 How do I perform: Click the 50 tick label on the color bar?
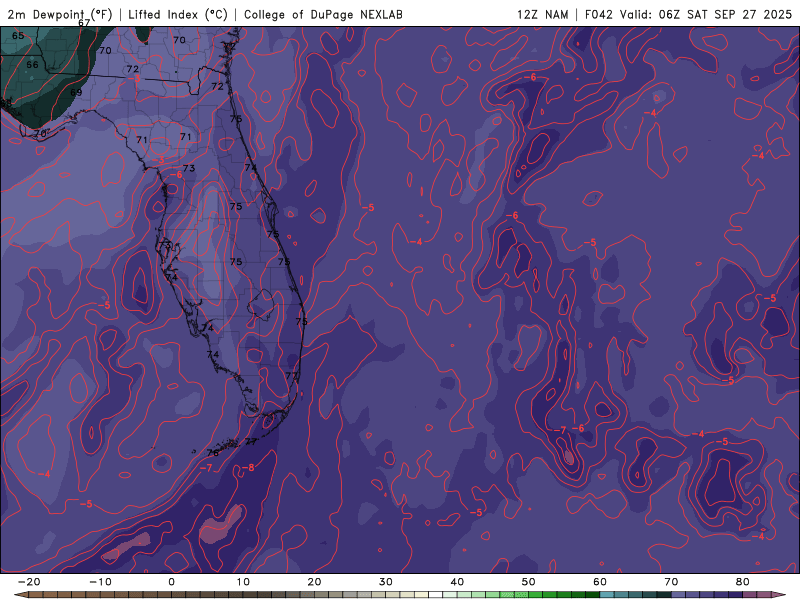[529, 582]
